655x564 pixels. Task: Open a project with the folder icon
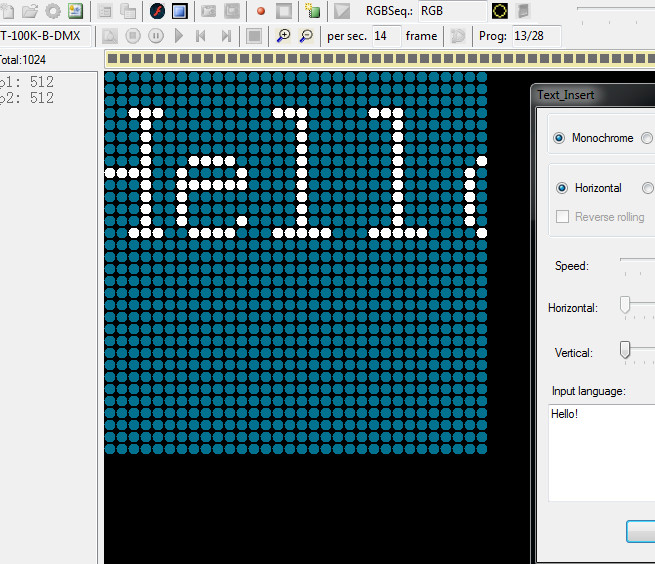coord(30,11)
